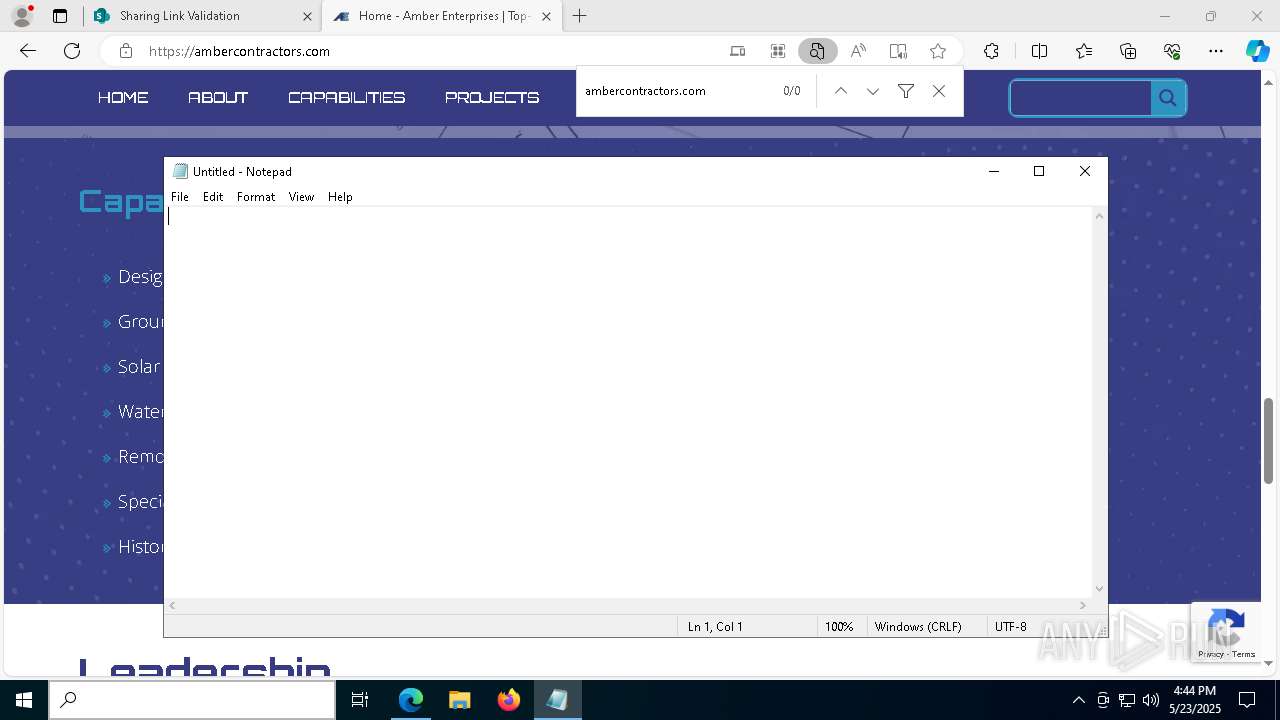Start Read aloud from address bar
Viewport: 1280px width, 720px height.
pos(858,51)
